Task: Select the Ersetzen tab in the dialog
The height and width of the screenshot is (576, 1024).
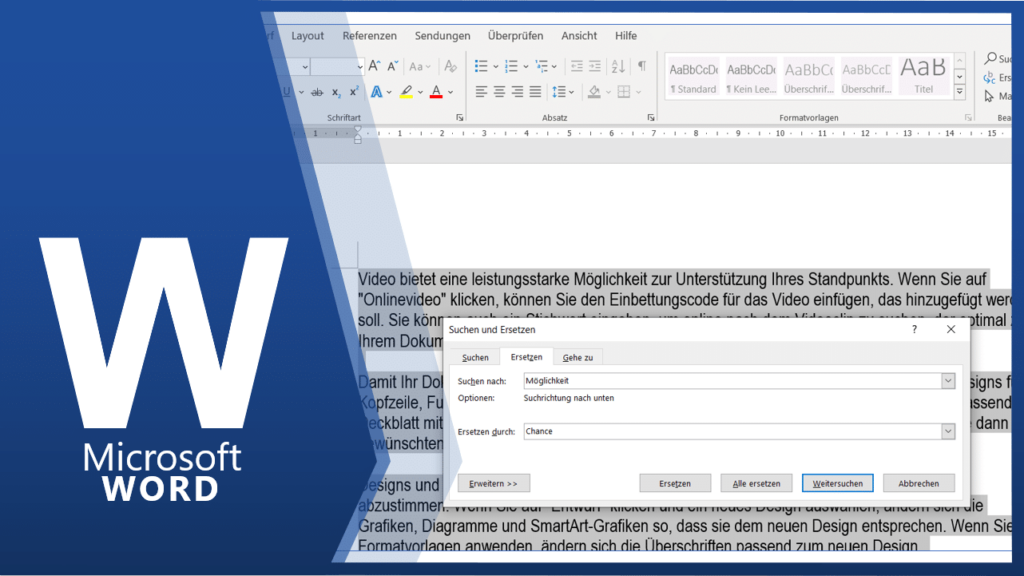Action: (x=526, y=357)
